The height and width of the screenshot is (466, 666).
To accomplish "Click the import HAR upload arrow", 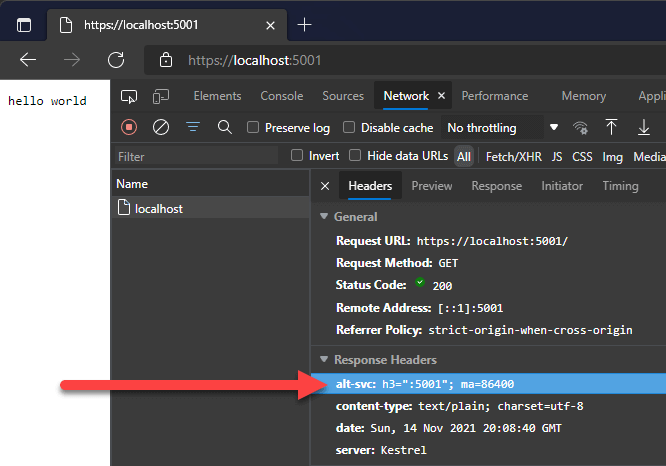I will [612, 127].
